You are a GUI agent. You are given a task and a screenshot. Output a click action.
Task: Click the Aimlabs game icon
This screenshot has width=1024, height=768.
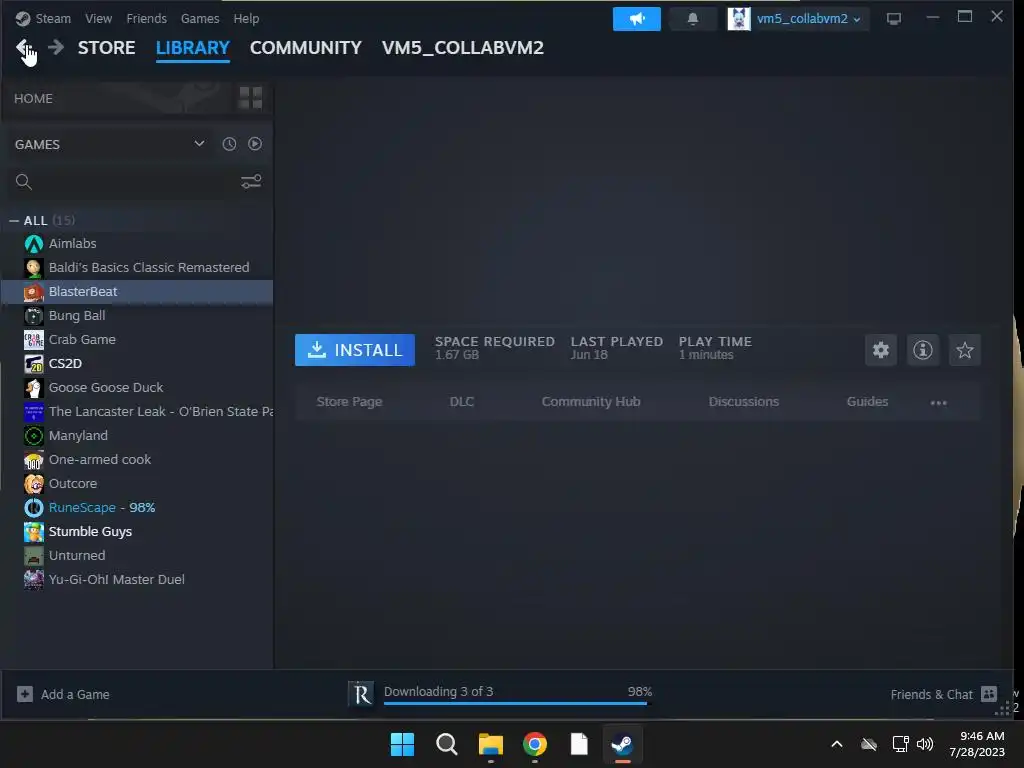point(33,244)
